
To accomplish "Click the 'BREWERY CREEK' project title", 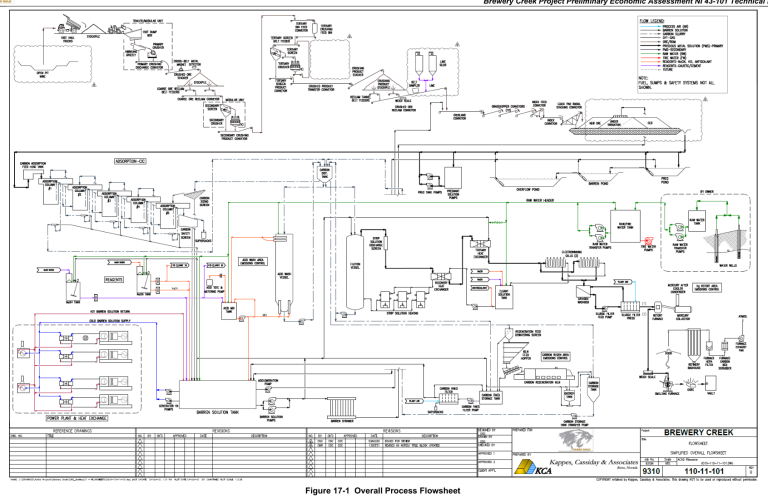I will 698,432.
